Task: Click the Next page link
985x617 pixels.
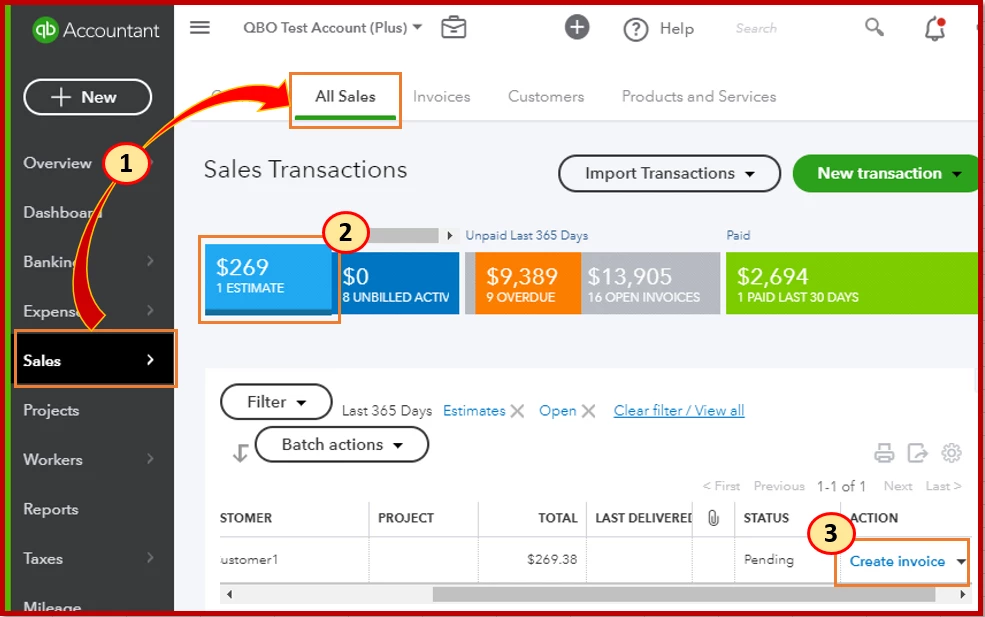Action: (x=898, y=486)
